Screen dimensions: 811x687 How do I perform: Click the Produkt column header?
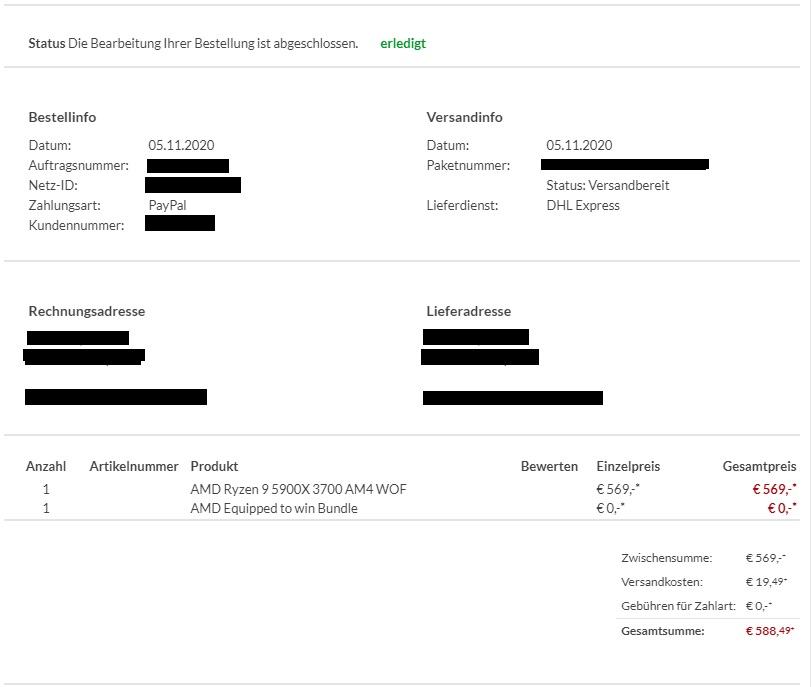point(214,466)
